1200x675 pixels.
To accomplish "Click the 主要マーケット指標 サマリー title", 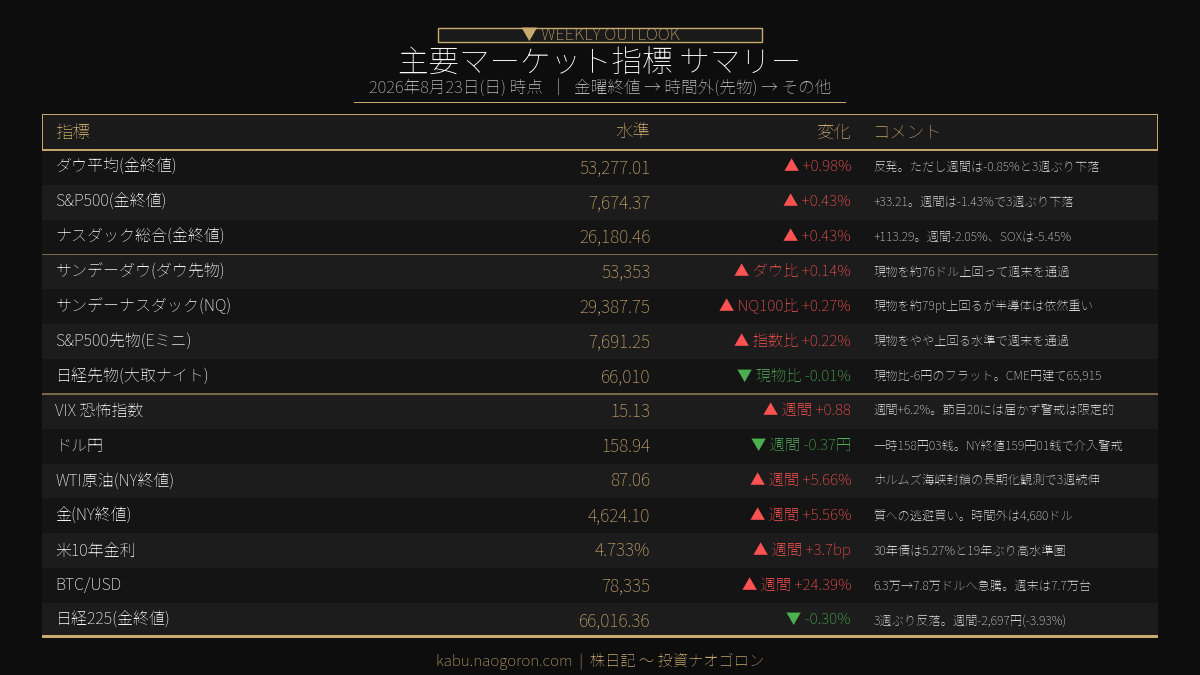I will point(600,60).
